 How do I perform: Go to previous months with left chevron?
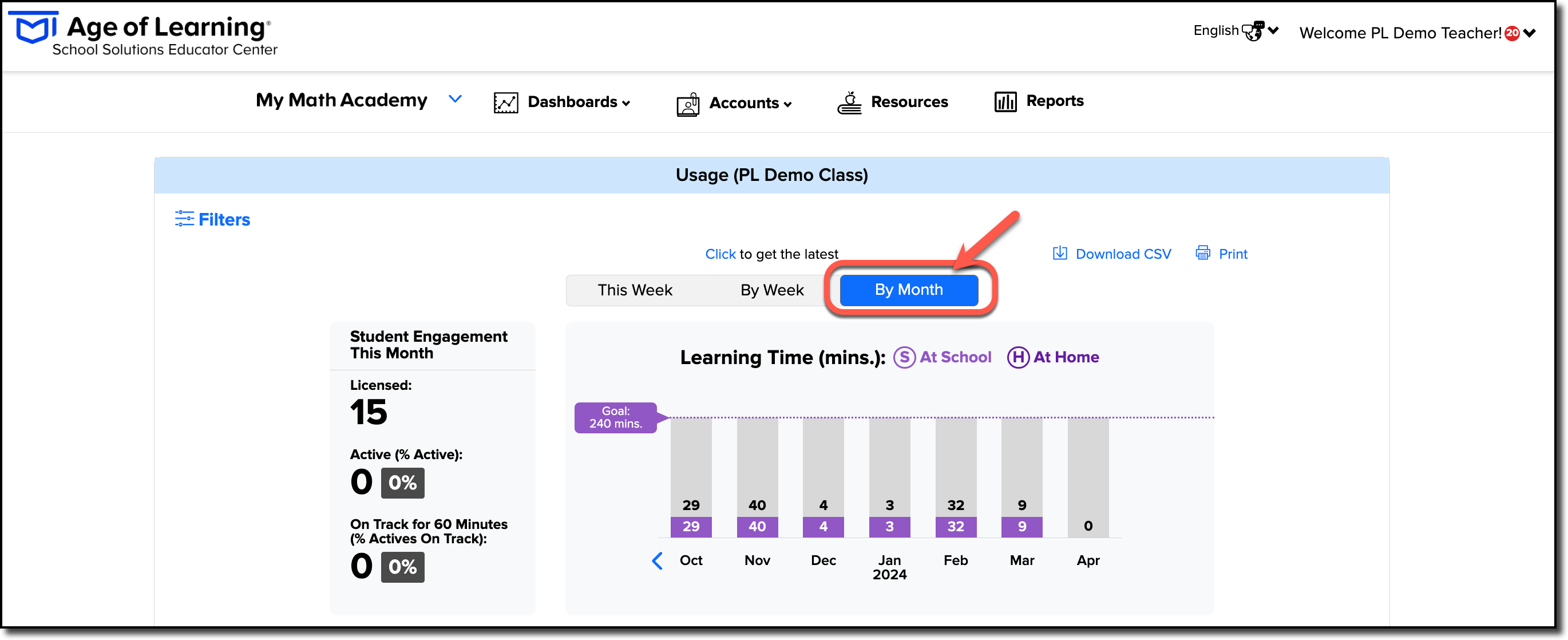coord(658,561)
